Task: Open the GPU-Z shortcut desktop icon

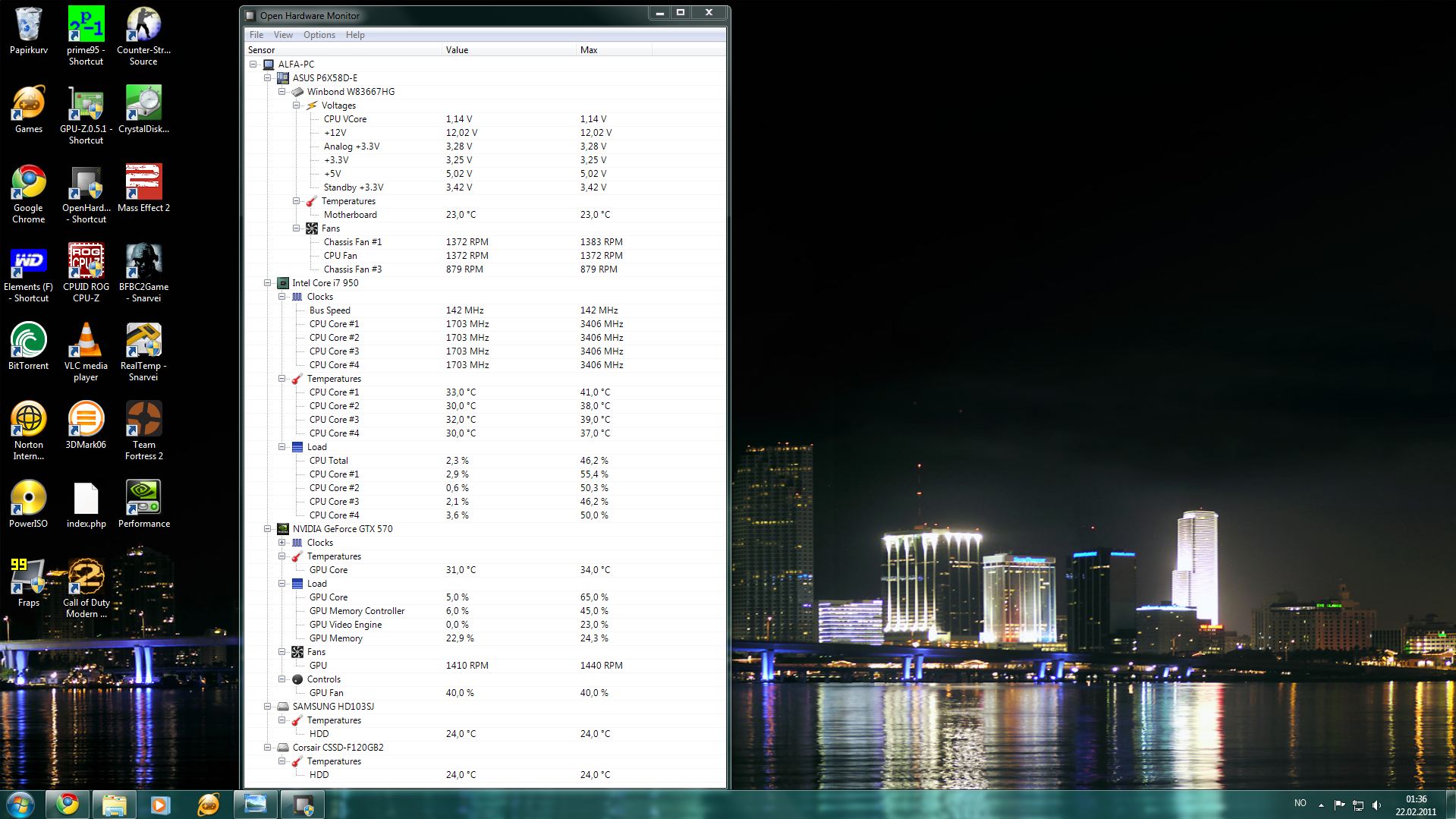Action: (86, 115)
